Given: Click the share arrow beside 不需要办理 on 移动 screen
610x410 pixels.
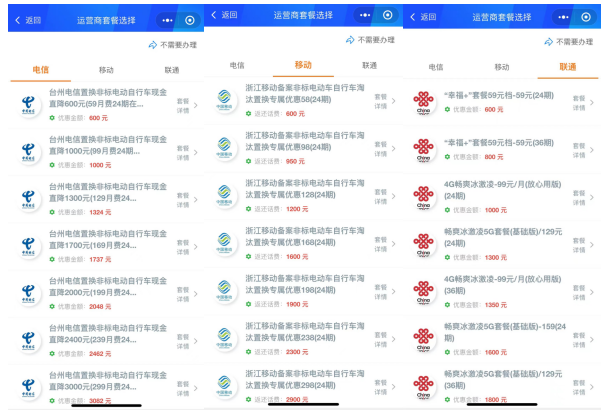Looking at the screenshot, I should [x=350, y=40].
